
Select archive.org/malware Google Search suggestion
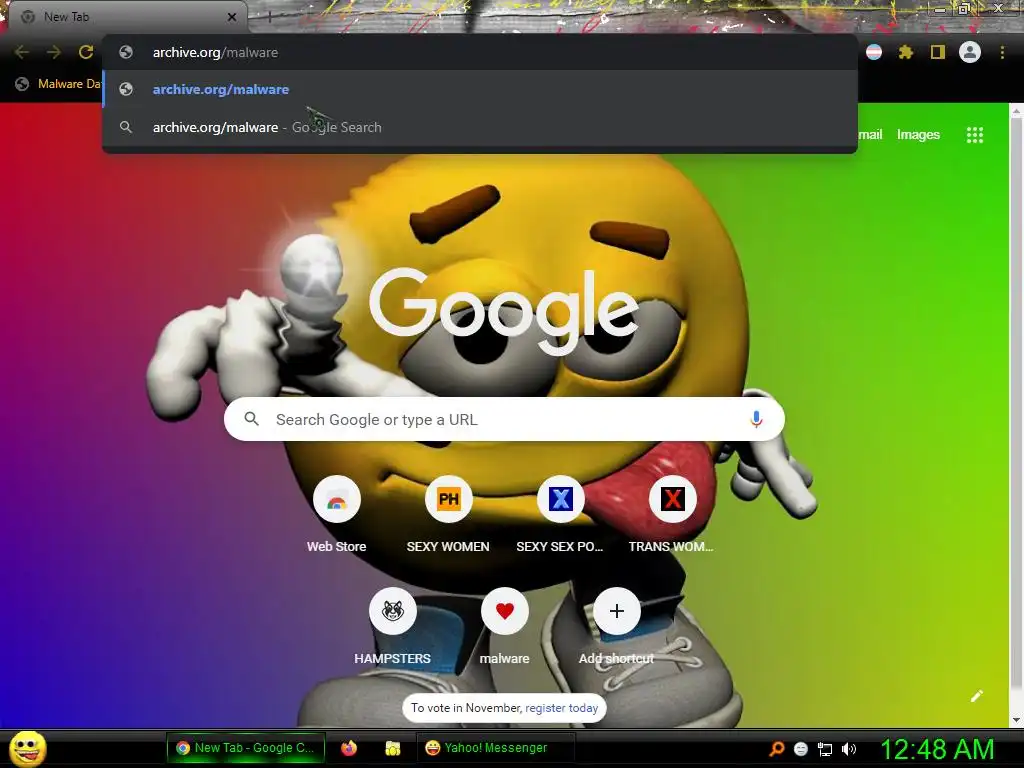pyautogui.click(x=480, y=127)
